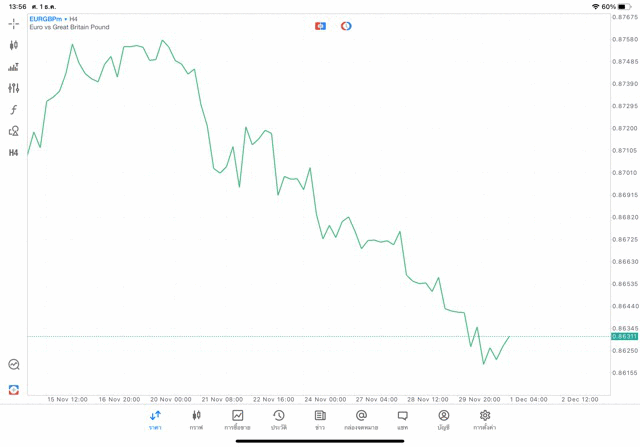Open the ประวัติ history tab

click(279, 420)
